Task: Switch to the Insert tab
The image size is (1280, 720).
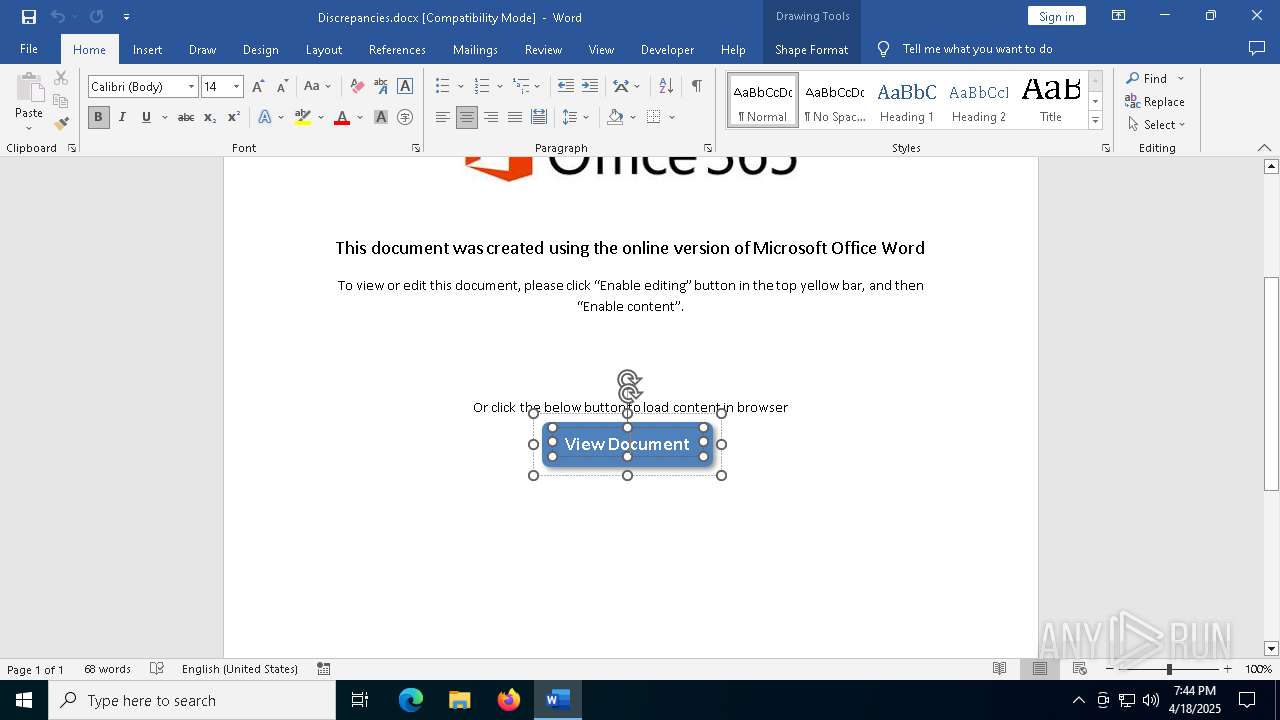Action: 147,49
